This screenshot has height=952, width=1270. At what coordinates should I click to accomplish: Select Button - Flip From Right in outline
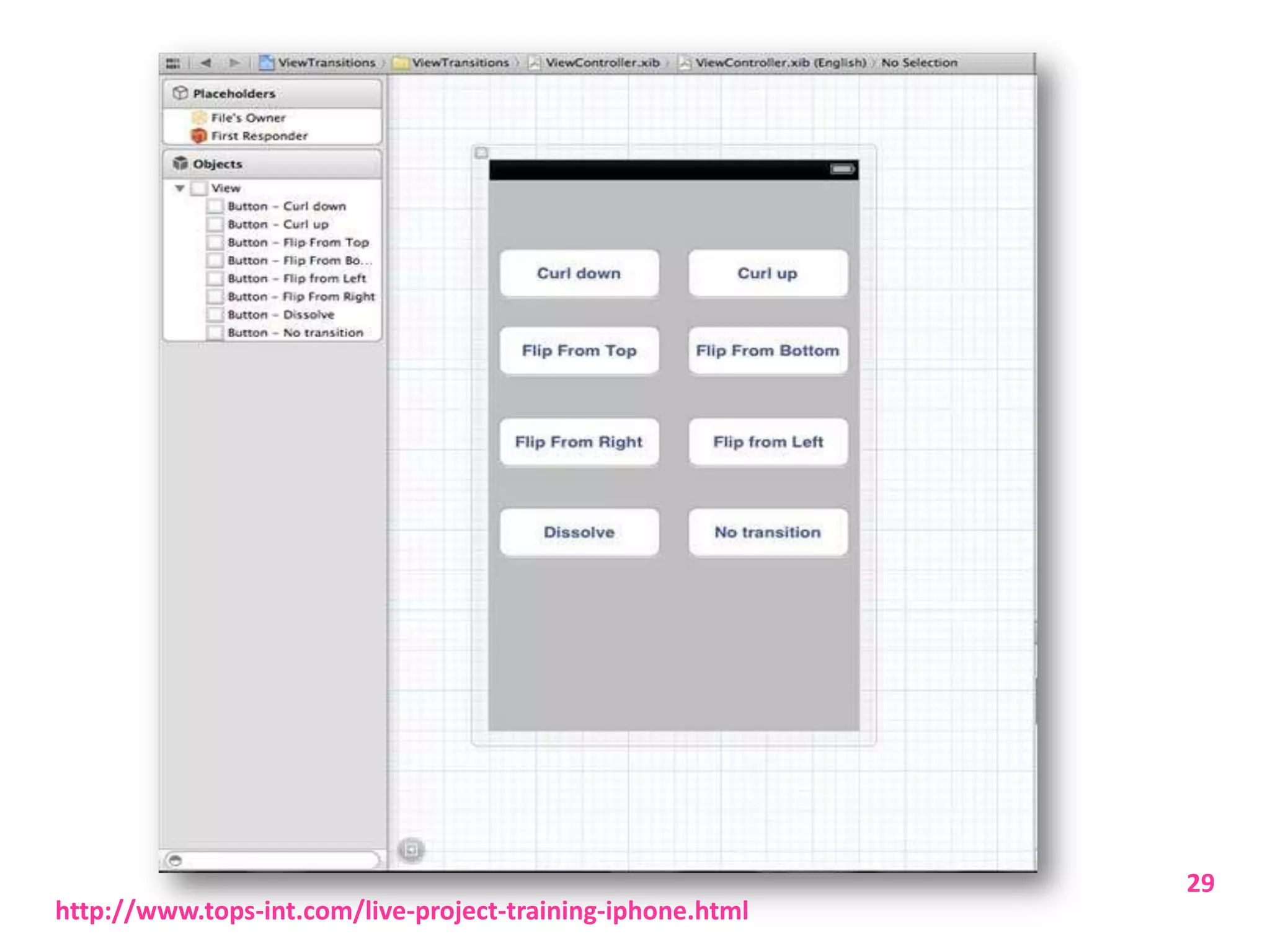click(x=272, y=297)
